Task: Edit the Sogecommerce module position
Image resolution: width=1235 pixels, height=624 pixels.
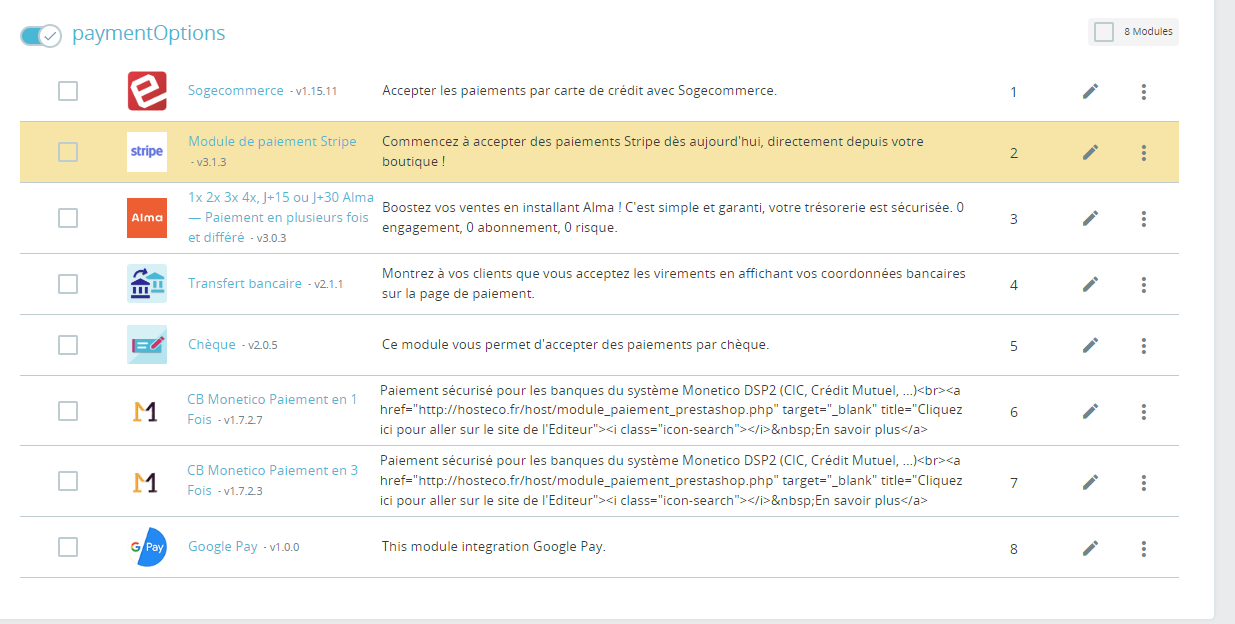Action: click(1090, 92)
